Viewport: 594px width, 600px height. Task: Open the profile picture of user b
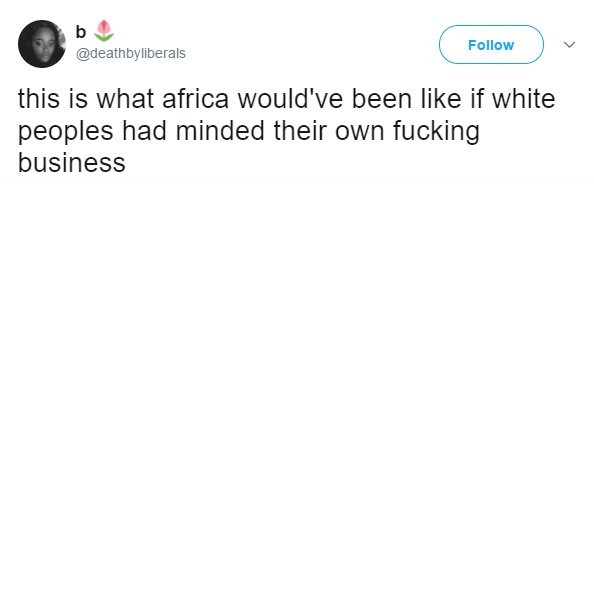[42, 44]
